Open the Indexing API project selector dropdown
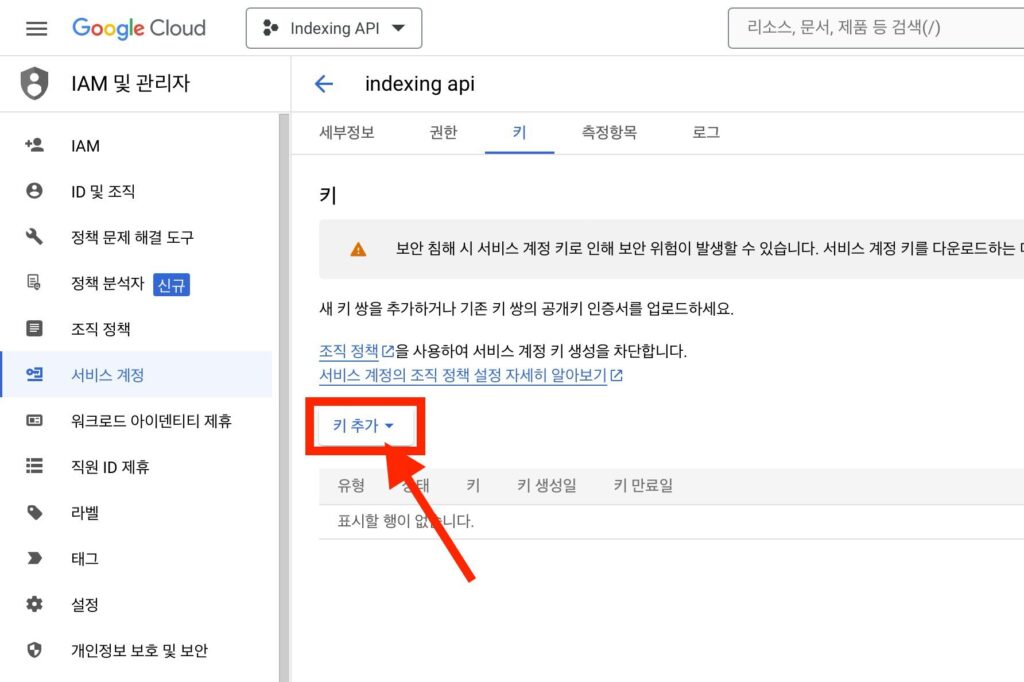The width and height of the screenshot is (1024, 682). coord(334,28)
